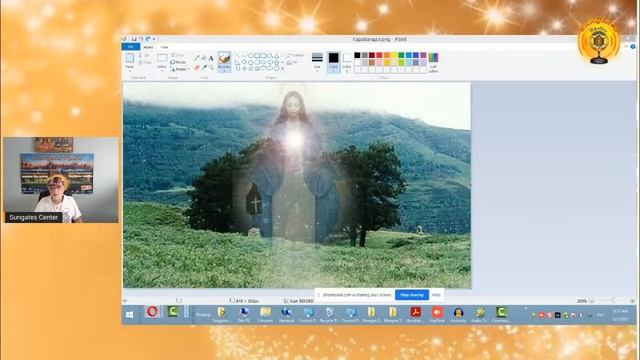This screenshot has height=360, width=640.
Task: Click the Save icon in Quick Access Toolbar
Action: coord(133,39)
